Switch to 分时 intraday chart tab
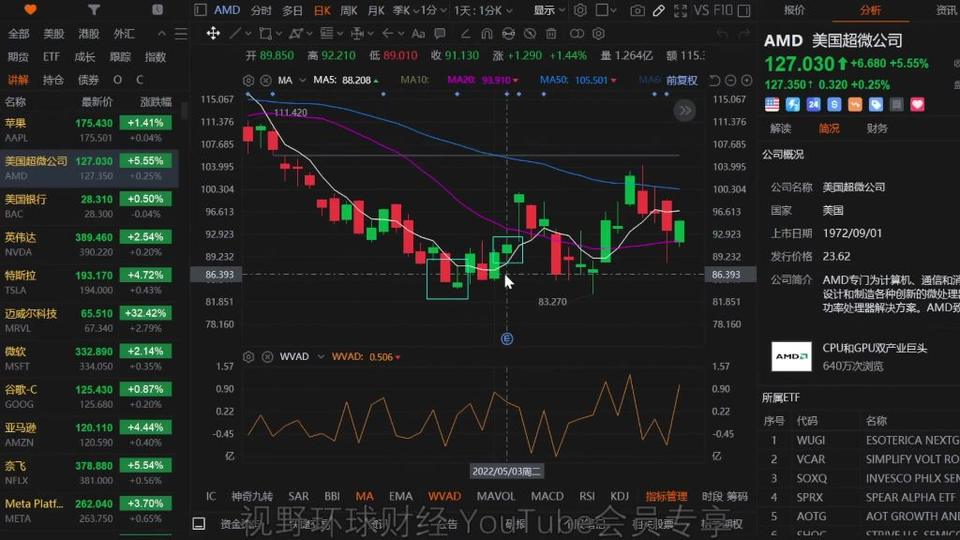The image size is (960, 540). 261,10
